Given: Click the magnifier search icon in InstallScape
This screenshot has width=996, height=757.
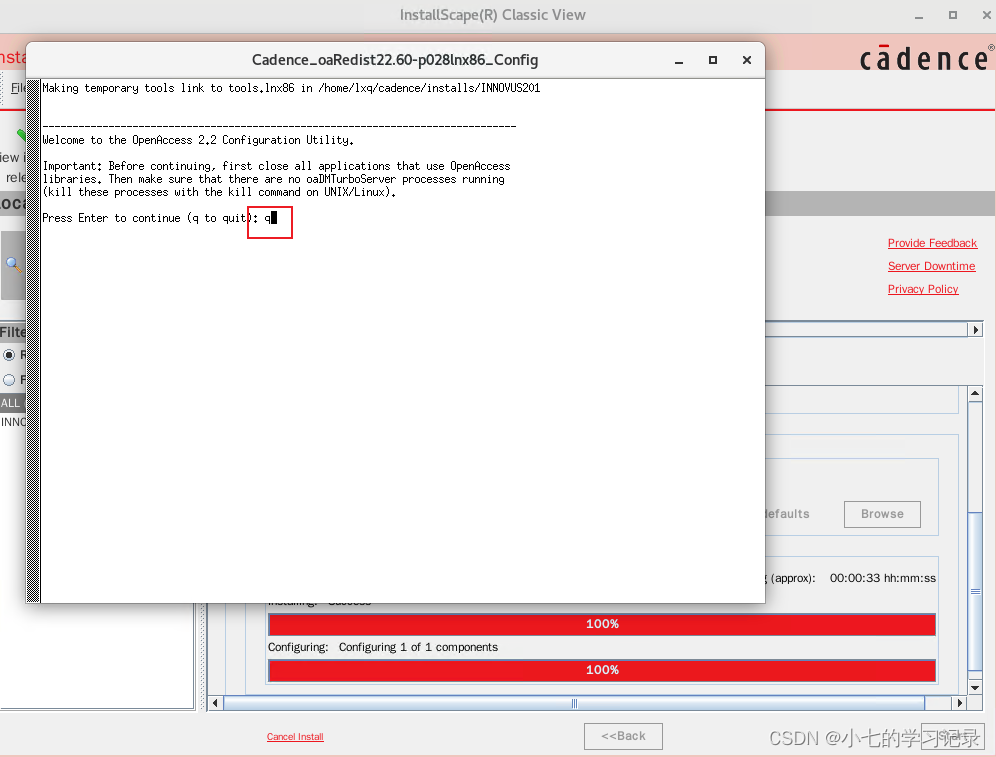Looking at the screenshot, I should click(13, 264).
